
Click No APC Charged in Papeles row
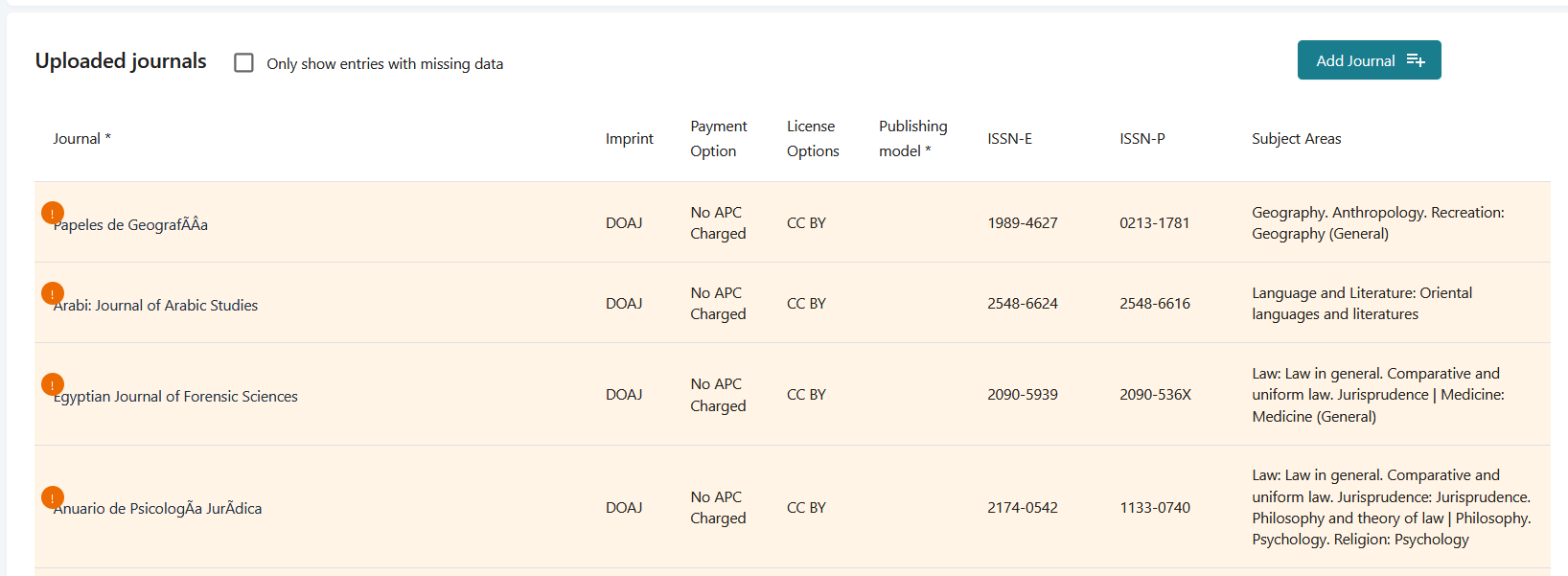pyautogui.click(x=718, y=223)
